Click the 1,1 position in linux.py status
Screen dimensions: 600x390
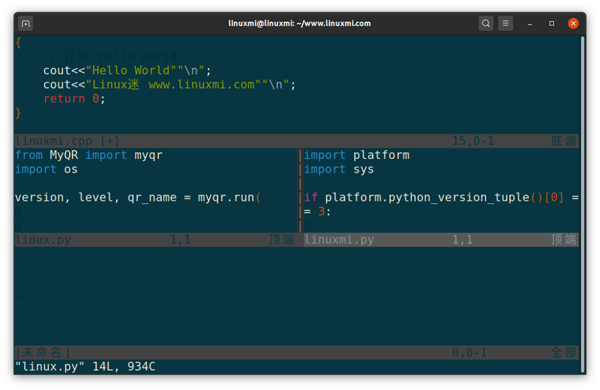tap(180, 240)
